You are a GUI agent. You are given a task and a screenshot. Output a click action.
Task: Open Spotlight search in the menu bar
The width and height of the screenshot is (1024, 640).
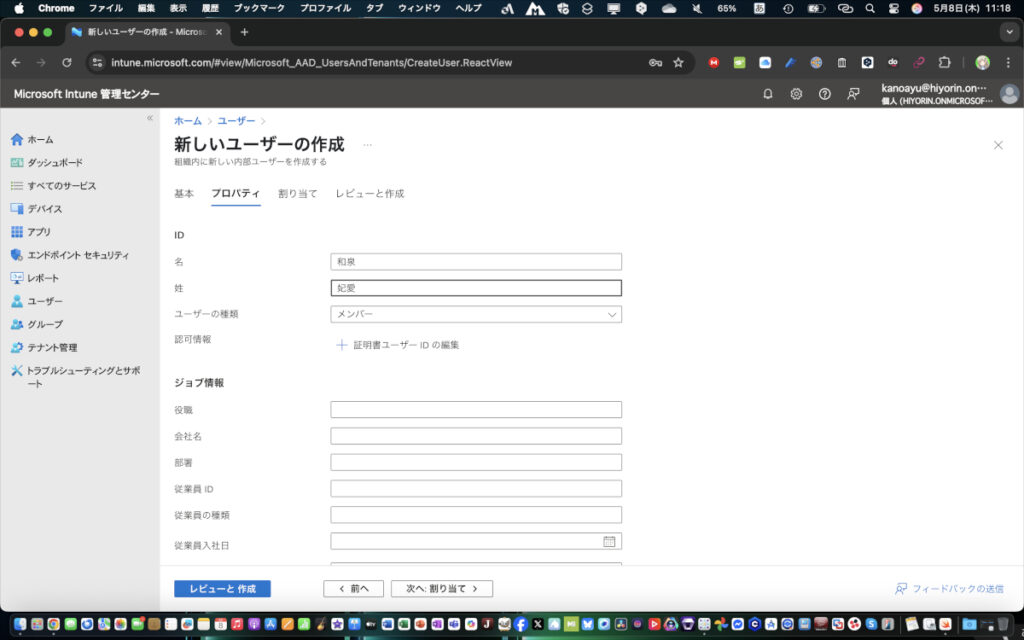point(870,8)
